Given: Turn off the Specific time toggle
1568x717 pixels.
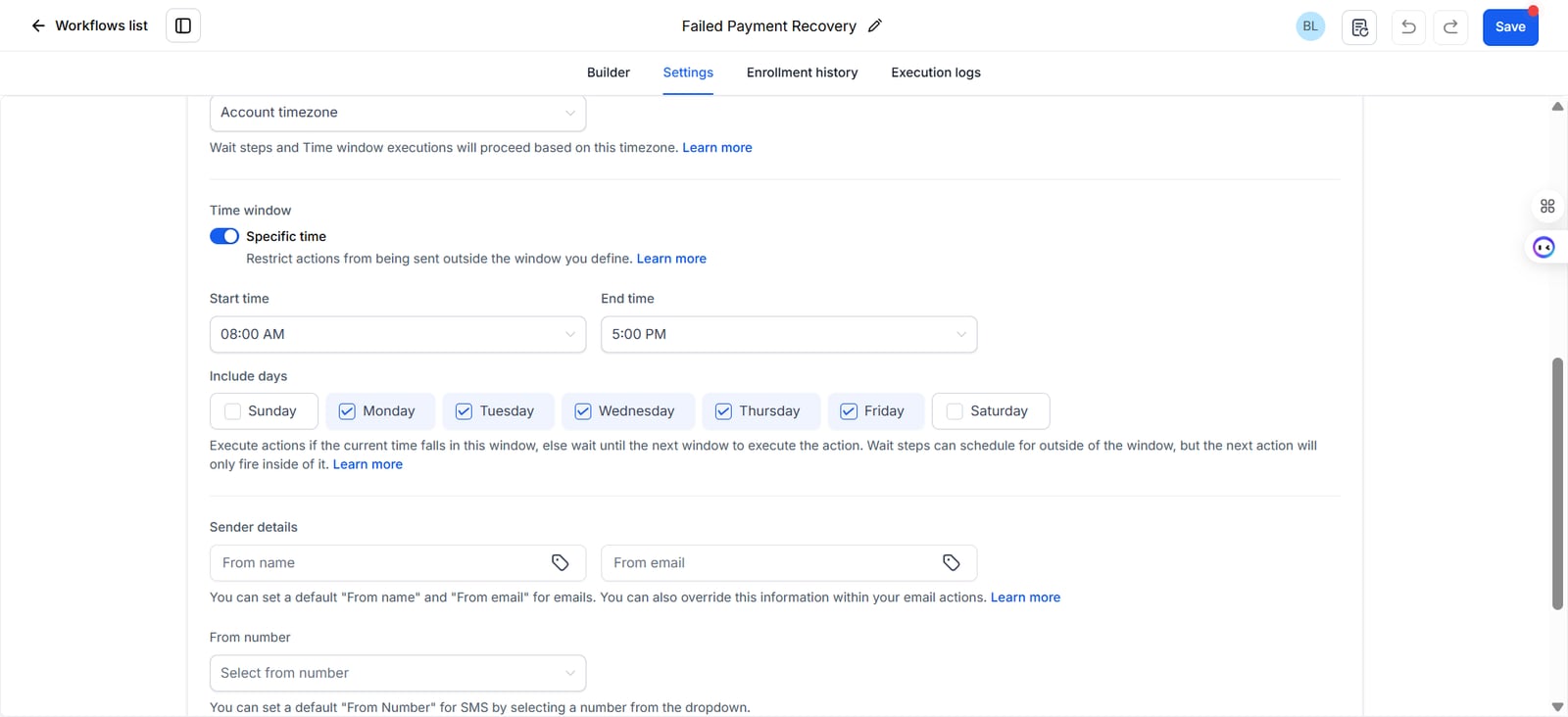Looking at the screenshot, I should point(224,236).
